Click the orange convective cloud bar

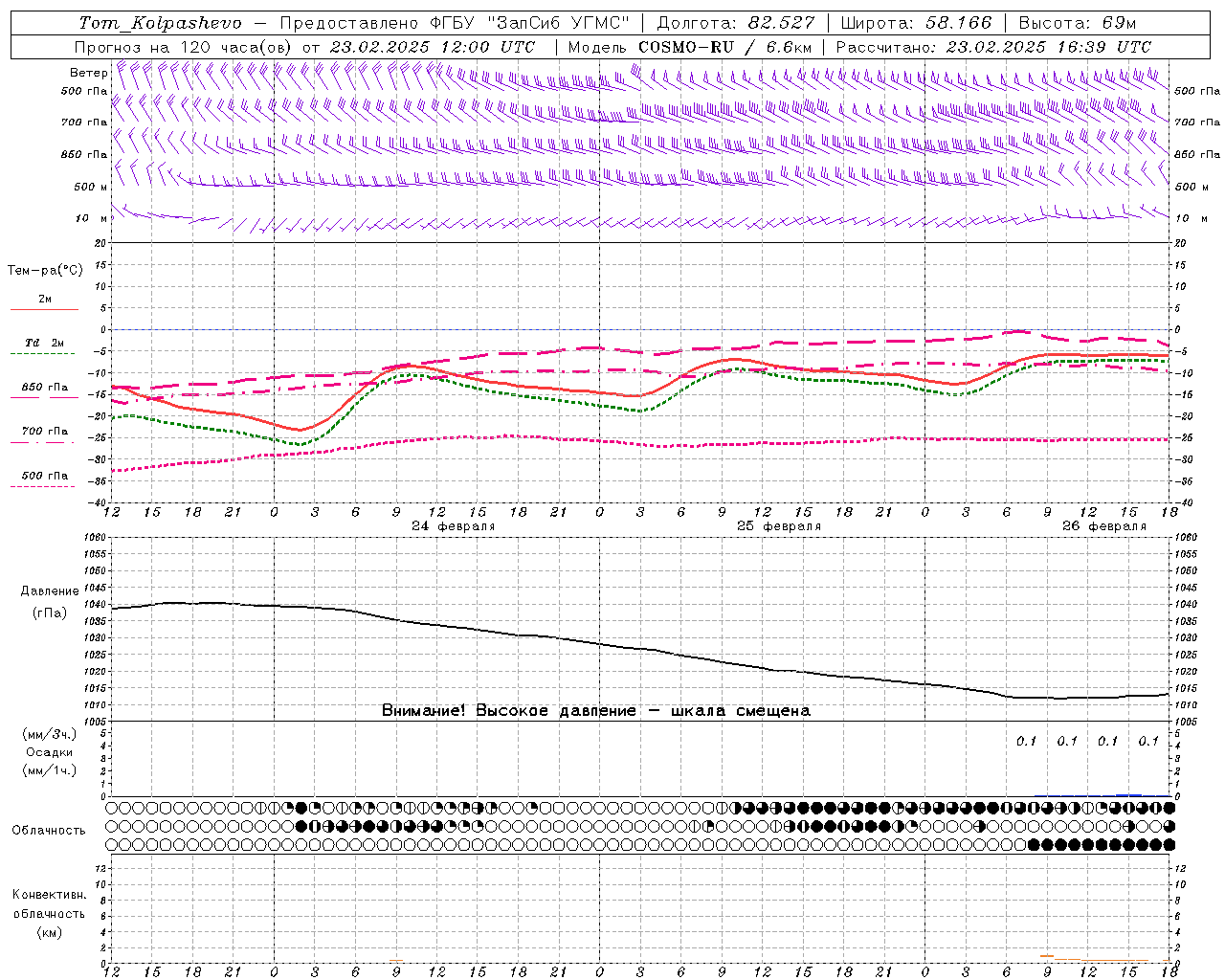[1047, 956]
